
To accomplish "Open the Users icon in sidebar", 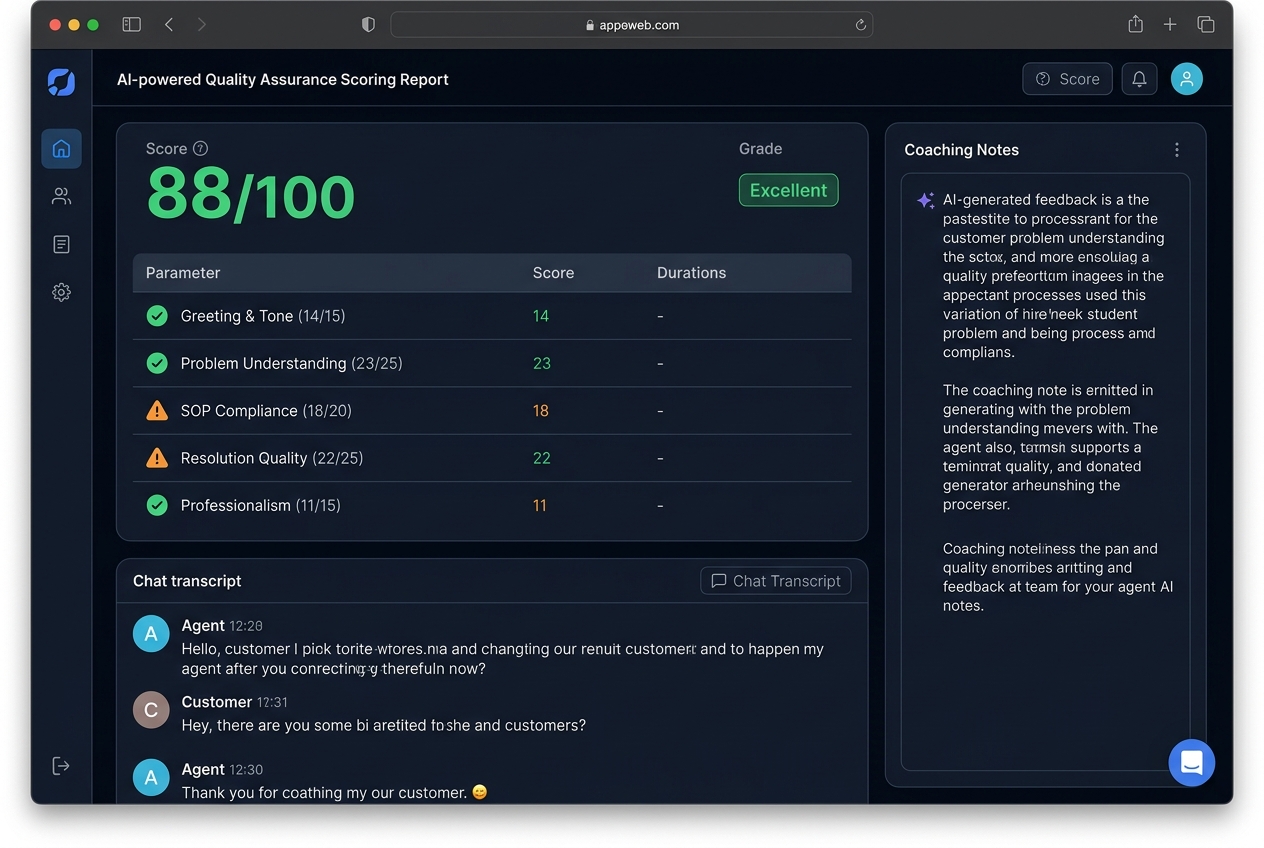I will click(61, 196).
